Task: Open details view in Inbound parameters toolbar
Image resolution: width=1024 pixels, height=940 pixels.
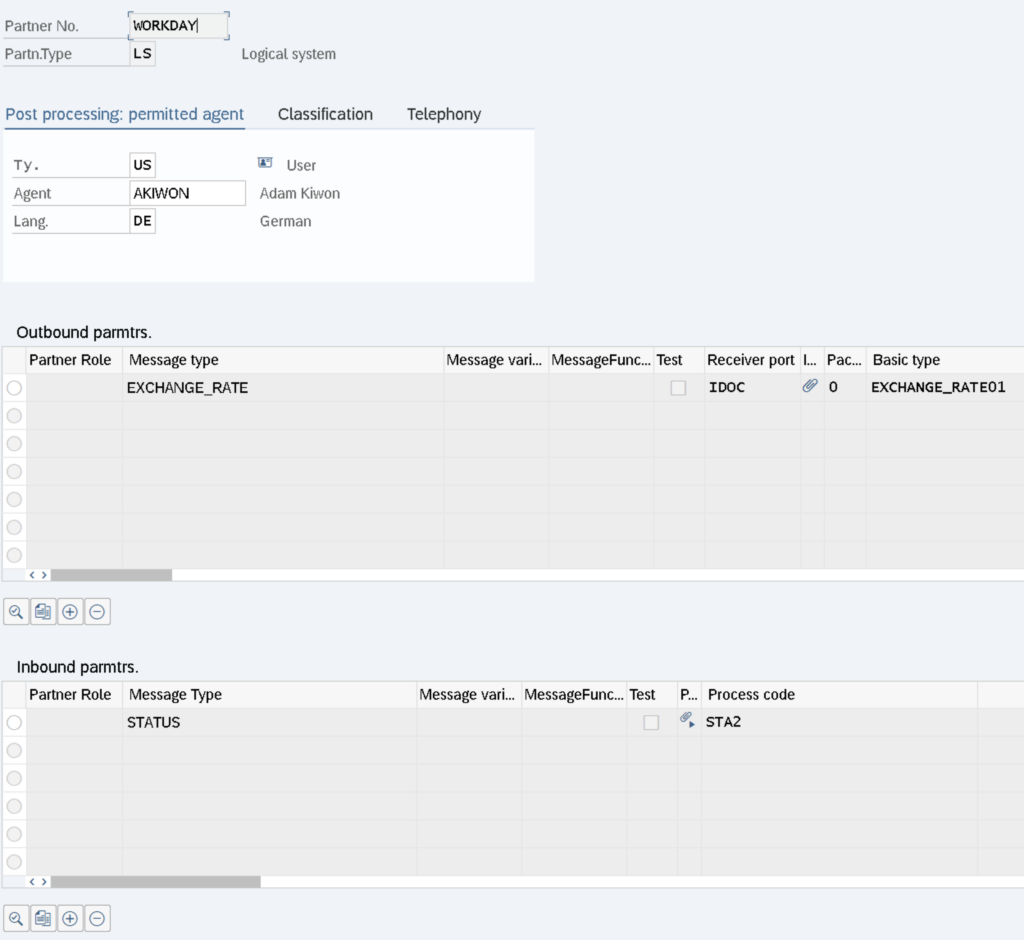Action: coord(16,918)
